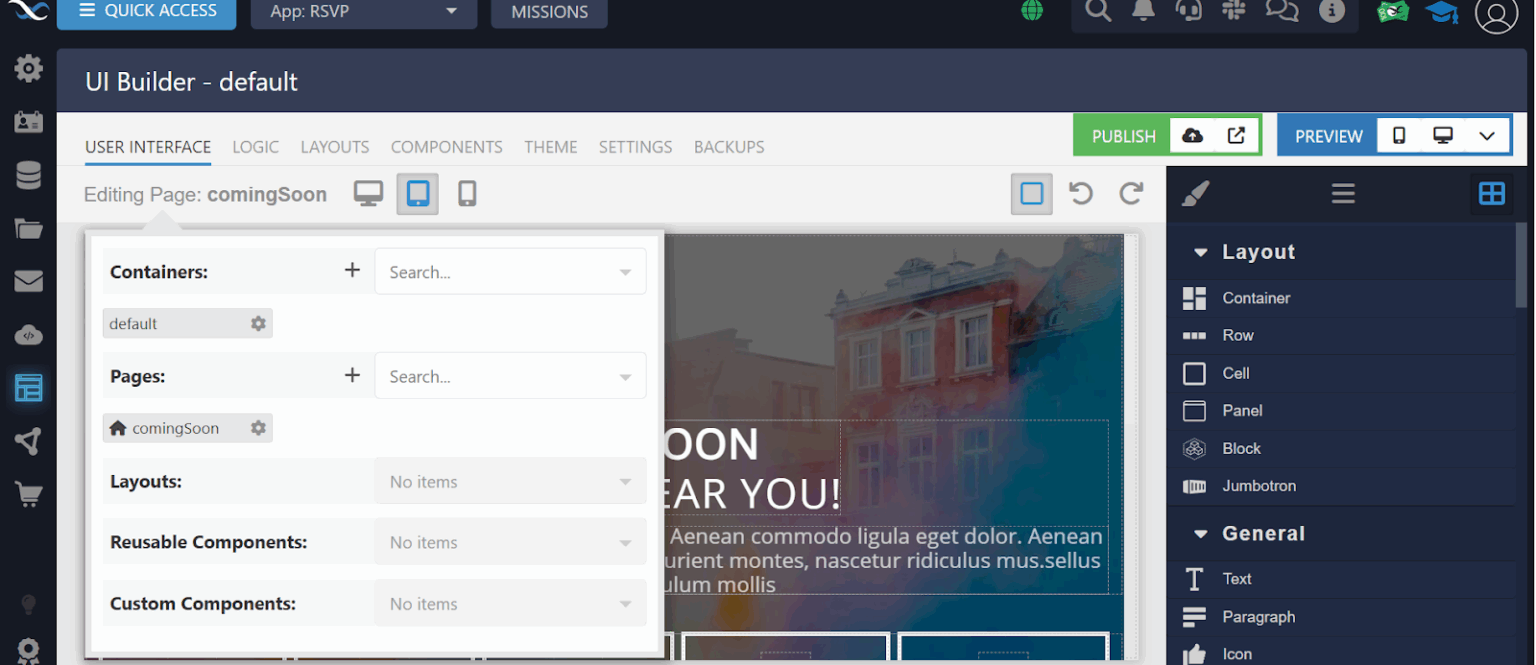Click the PUBLISH button

point(1123,134)
